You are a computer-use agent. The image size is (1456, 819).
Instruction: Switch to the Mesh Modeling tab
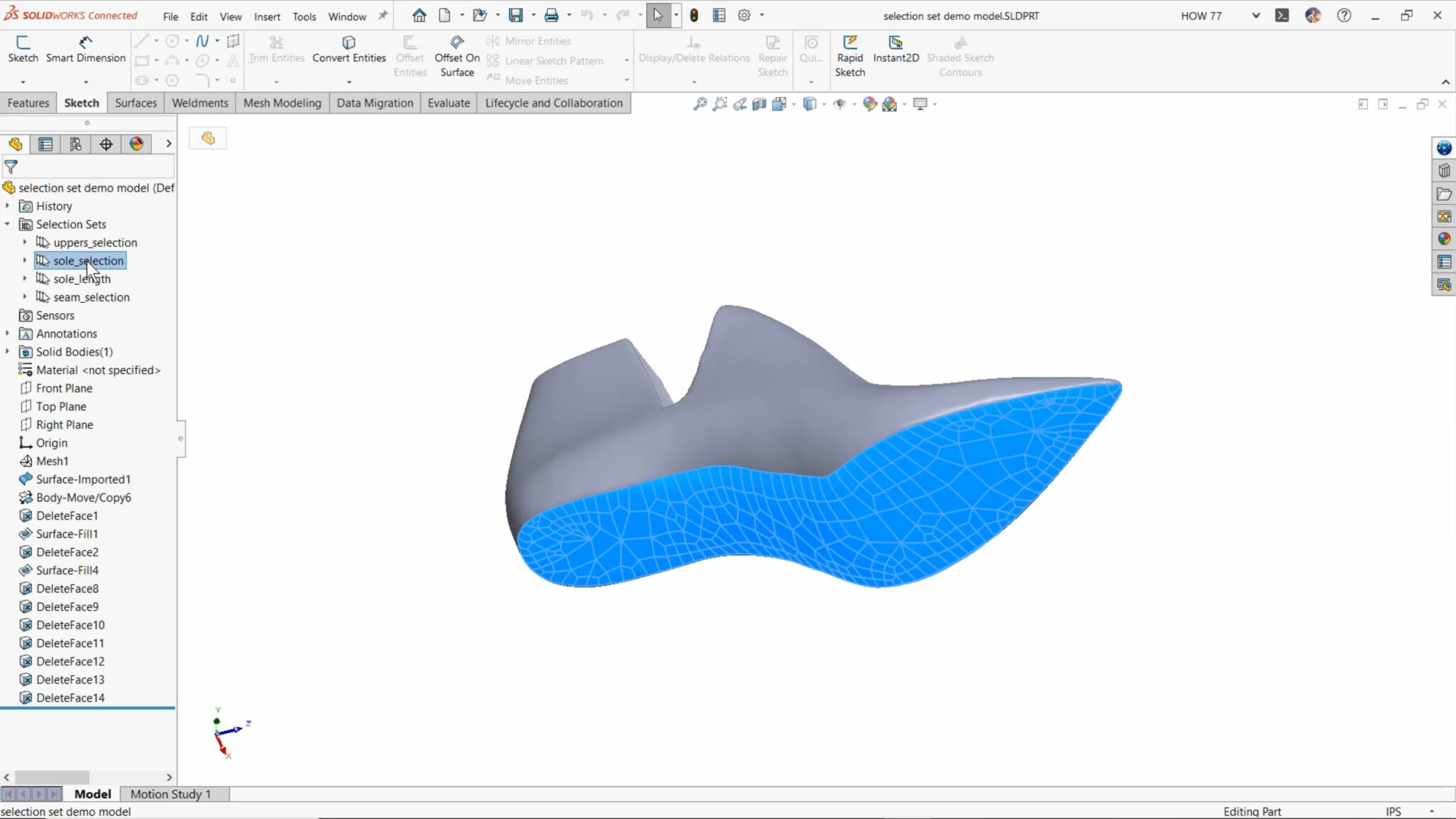[x=282, y=102]
